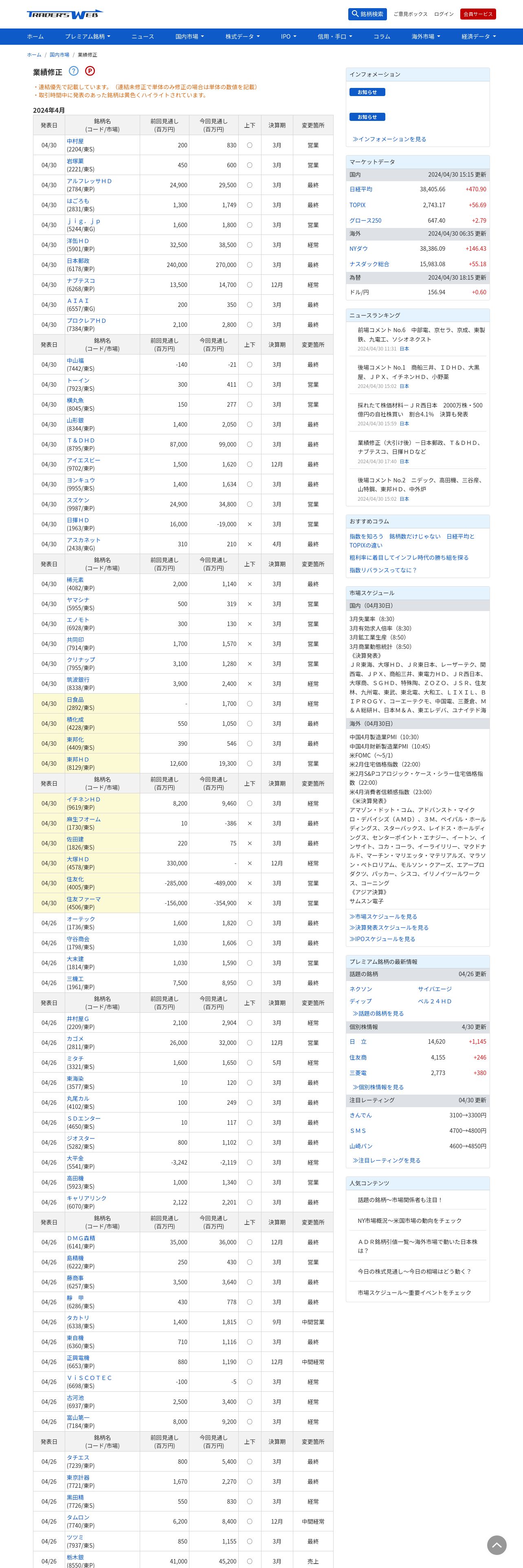Viewport: 523px width, 1568px height.
Task: Open the red 会員サービス button
Action: [x=478, y=14]
